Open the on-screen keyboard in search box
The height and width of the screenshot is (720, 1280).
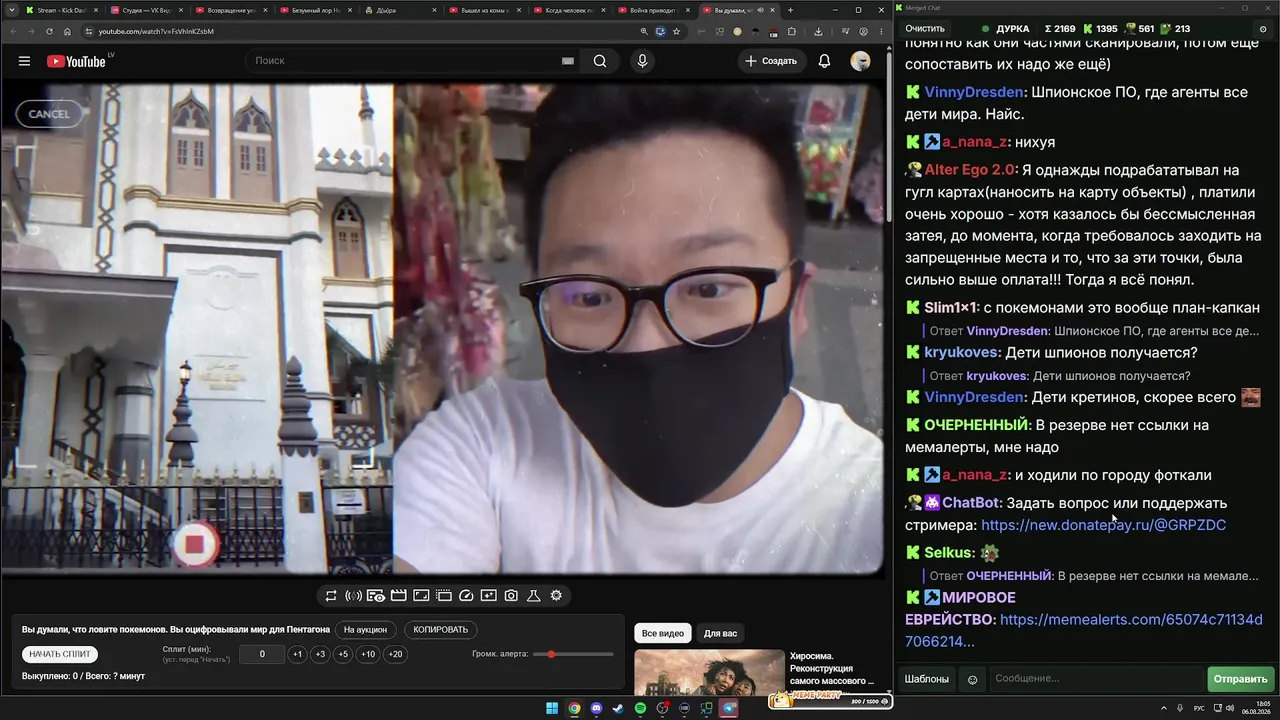click(568, 61)
